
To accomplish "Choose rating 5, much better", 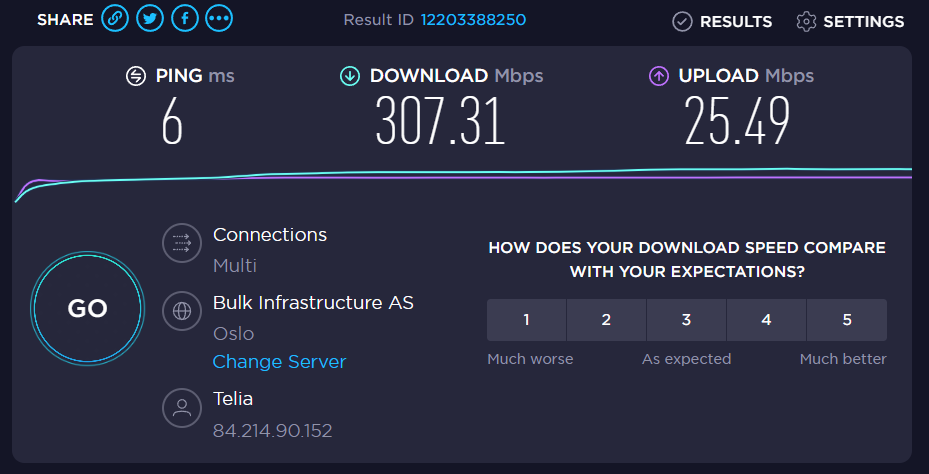I will [846, 320].
